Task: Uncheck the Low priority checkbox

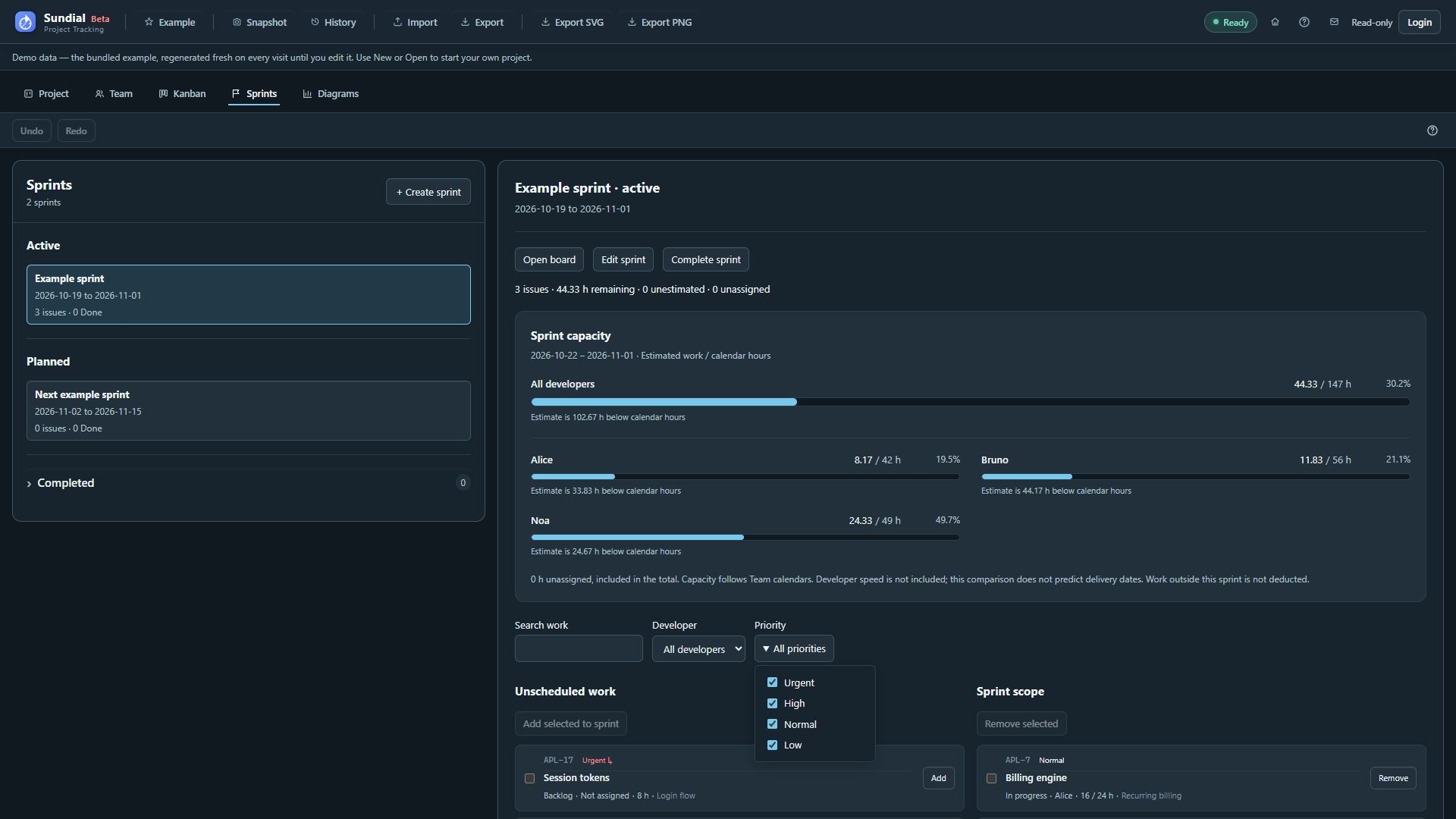Action: [772, 745]
